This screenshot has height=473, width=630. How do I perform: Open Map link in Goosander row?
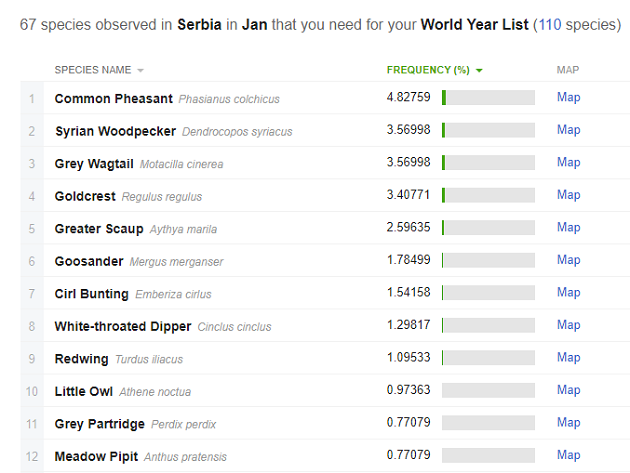click(569, 260)
